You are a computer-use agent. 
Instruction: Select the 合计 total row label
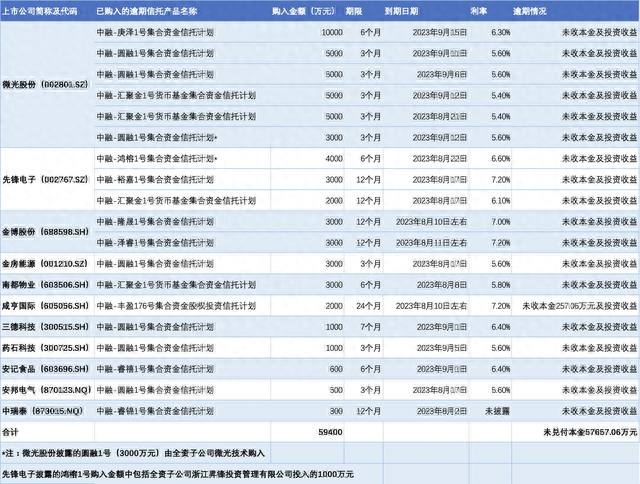pyautogui.click(x=10, y=432)
